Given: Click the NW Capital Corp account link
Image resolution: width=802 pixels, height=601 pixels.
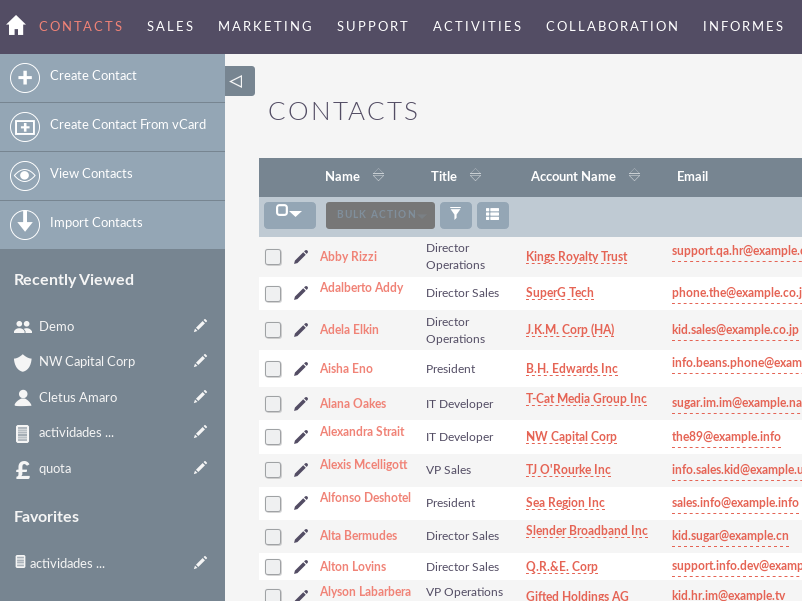Looking at the screenshot, I should 571,437.
